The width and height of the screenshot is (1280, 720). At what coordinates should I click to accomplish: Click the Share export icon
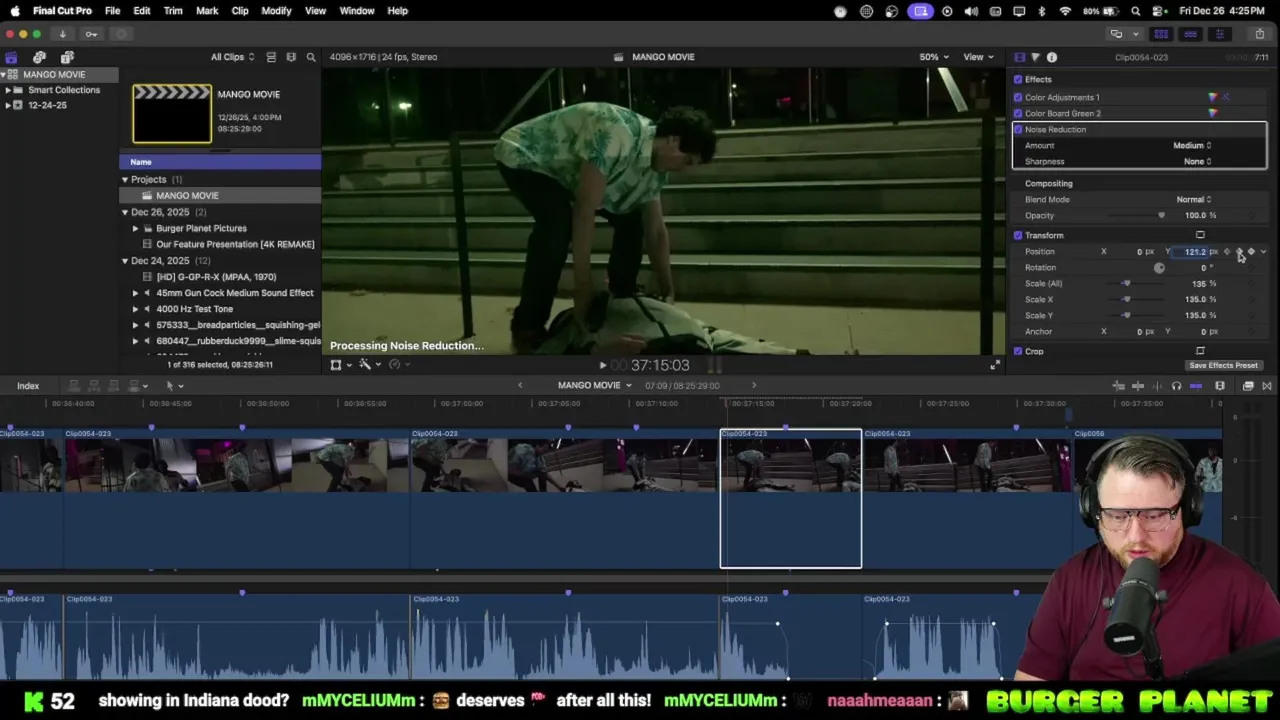(1260, 34)
